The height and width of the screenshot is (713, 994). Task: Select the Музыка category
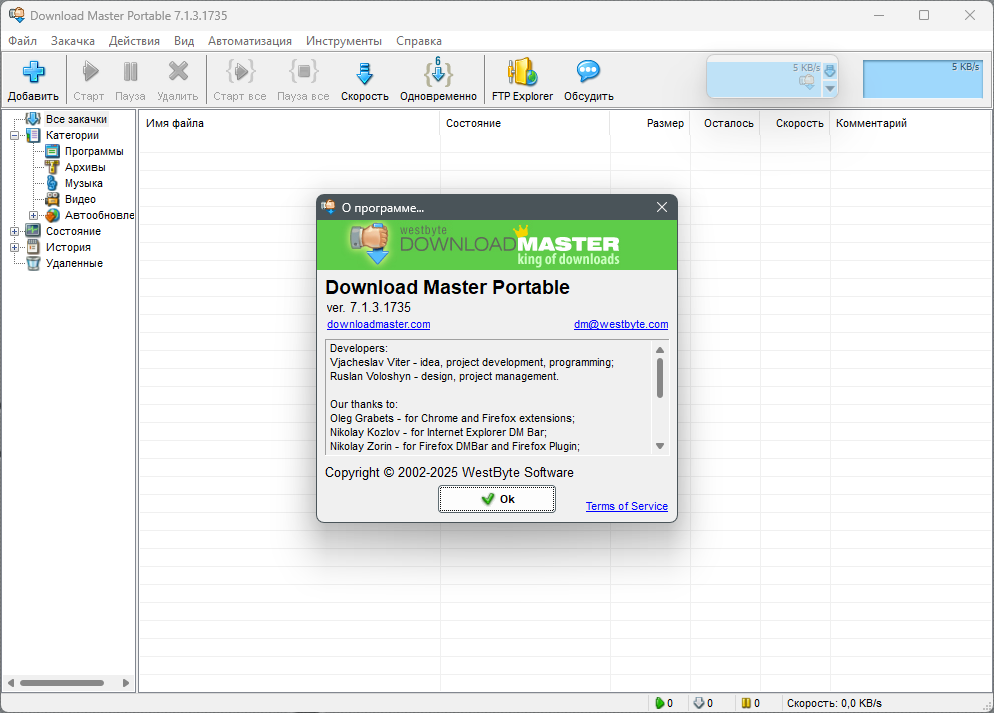coord(84,183)
